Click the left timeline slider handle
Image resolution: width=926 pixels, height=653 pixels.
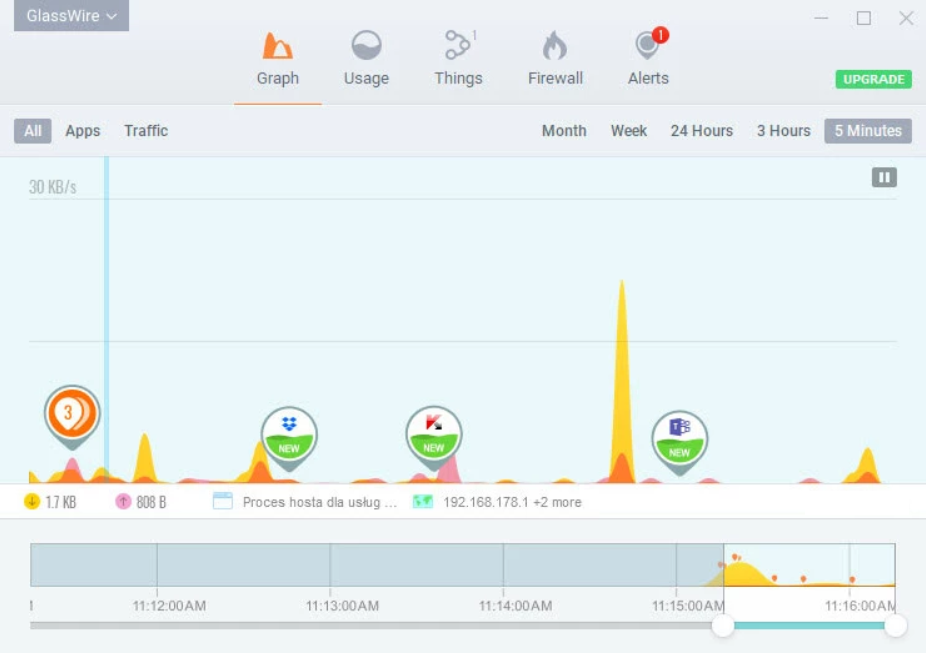click(723, 626)
